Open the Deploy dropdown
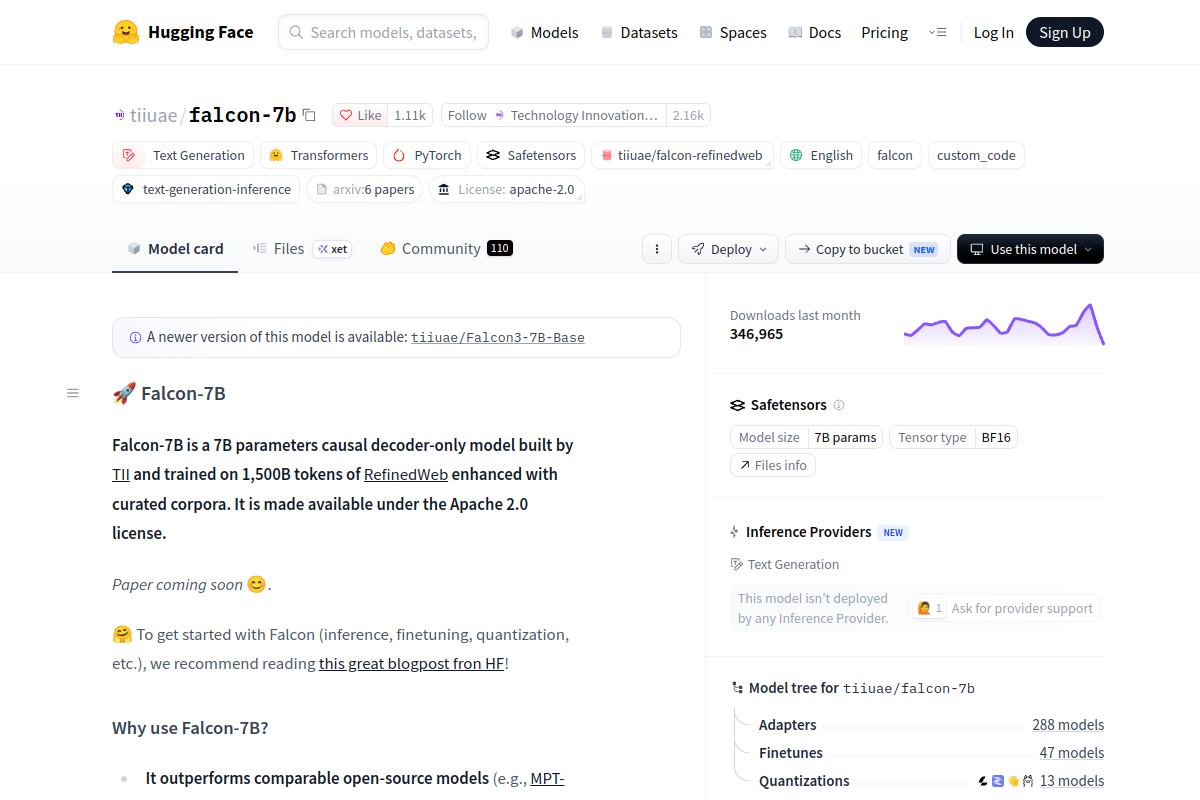This screenshot has height=800, width=1200. (x=729, y=249)
